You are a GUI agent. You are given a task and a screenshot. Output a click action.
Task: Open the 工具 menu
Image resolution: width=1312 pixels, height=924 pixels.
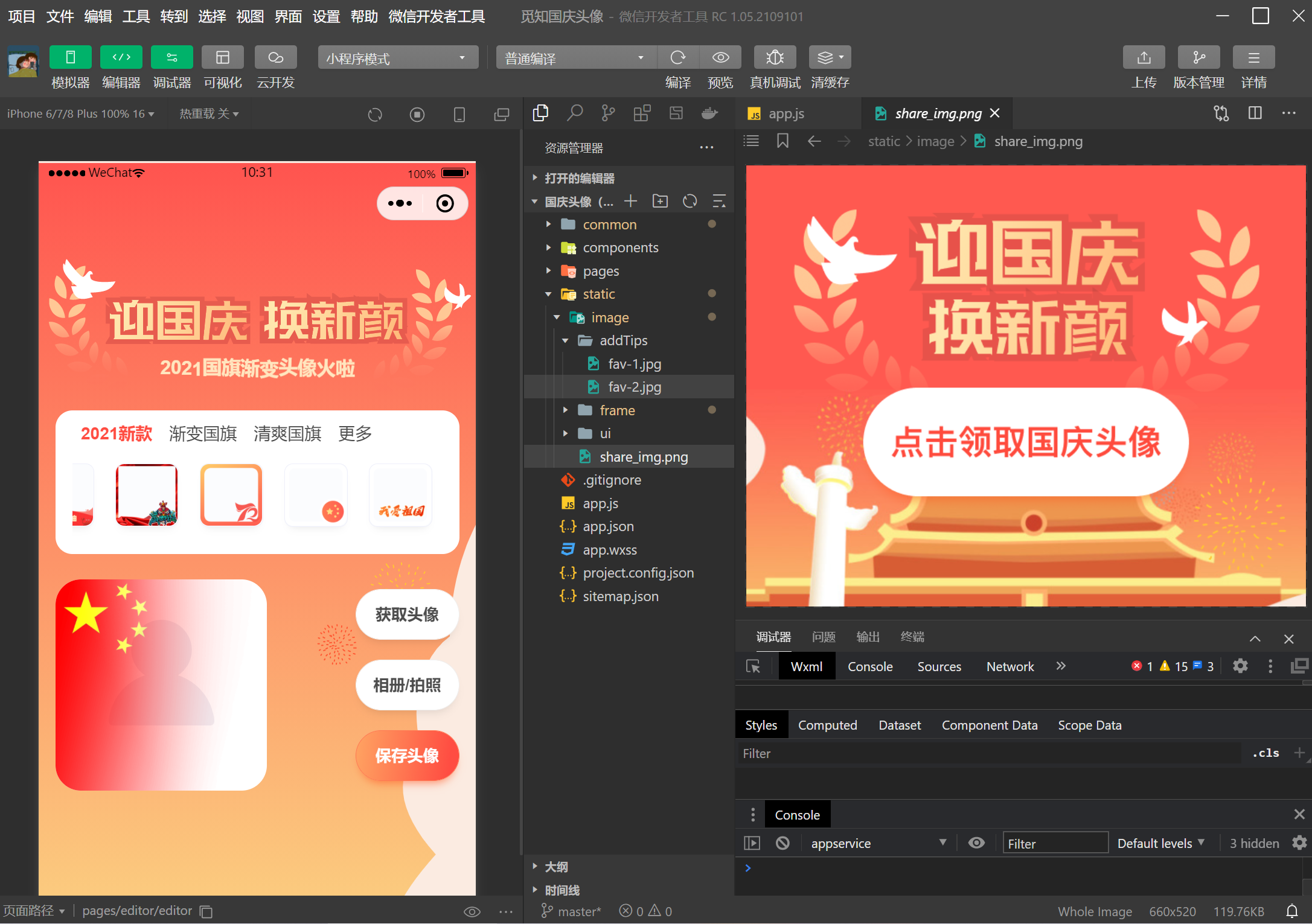pyautogui.click(x=136, y=16)
